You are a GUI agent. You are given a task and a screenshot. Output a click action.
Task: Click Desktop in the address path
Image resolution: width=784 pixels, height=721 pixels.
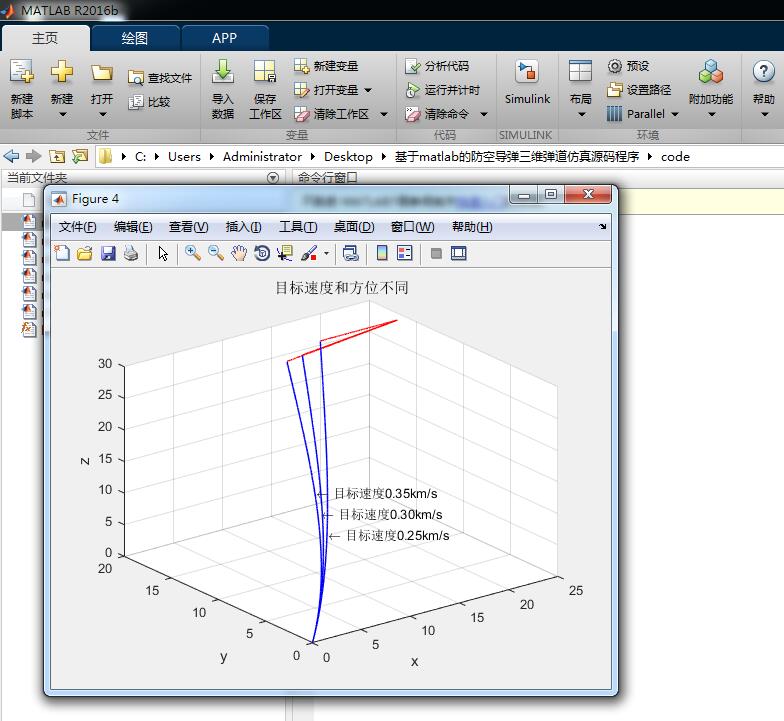tap(348, 157)
